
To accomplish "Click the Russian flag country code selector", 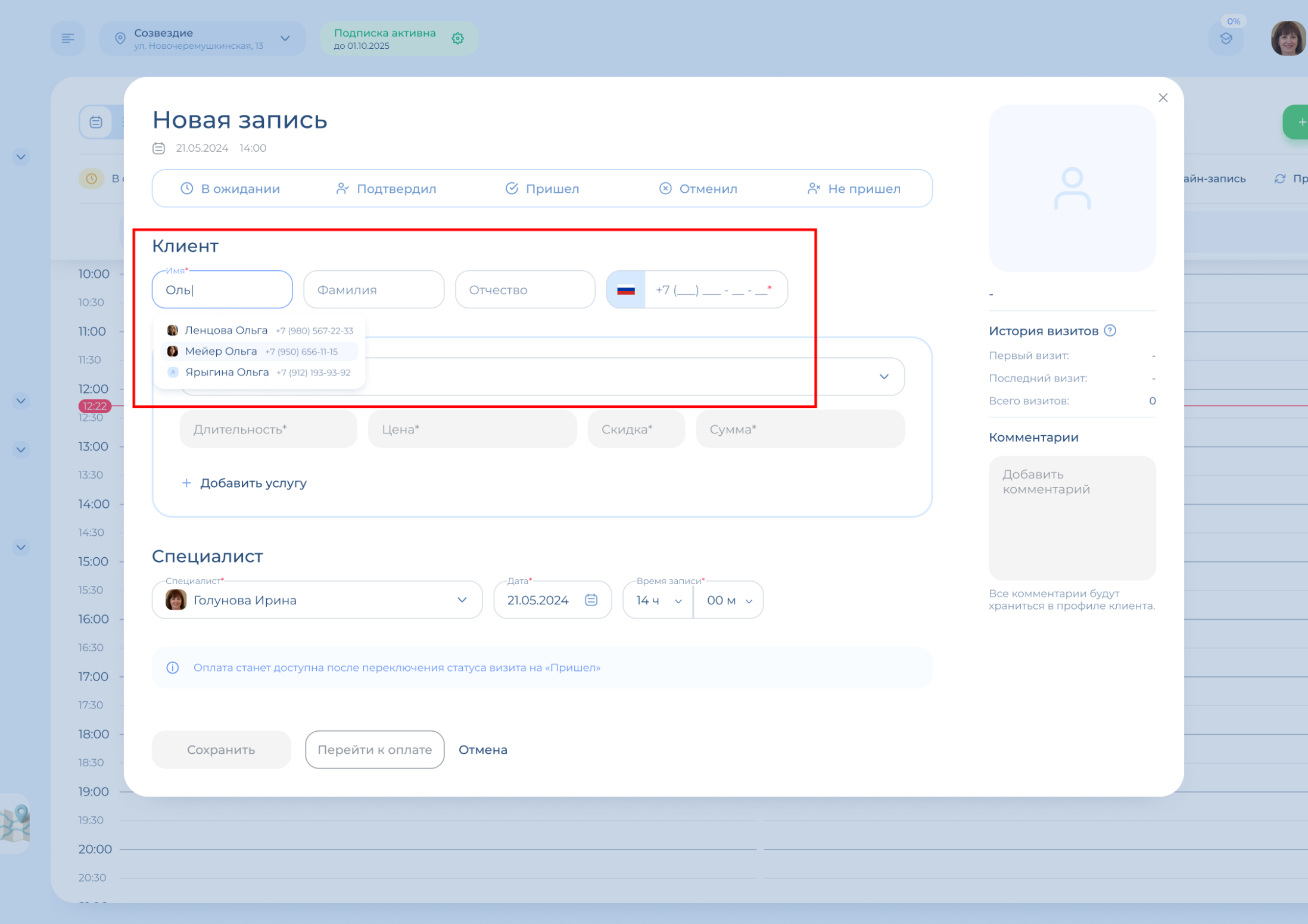I will point(625,290).
